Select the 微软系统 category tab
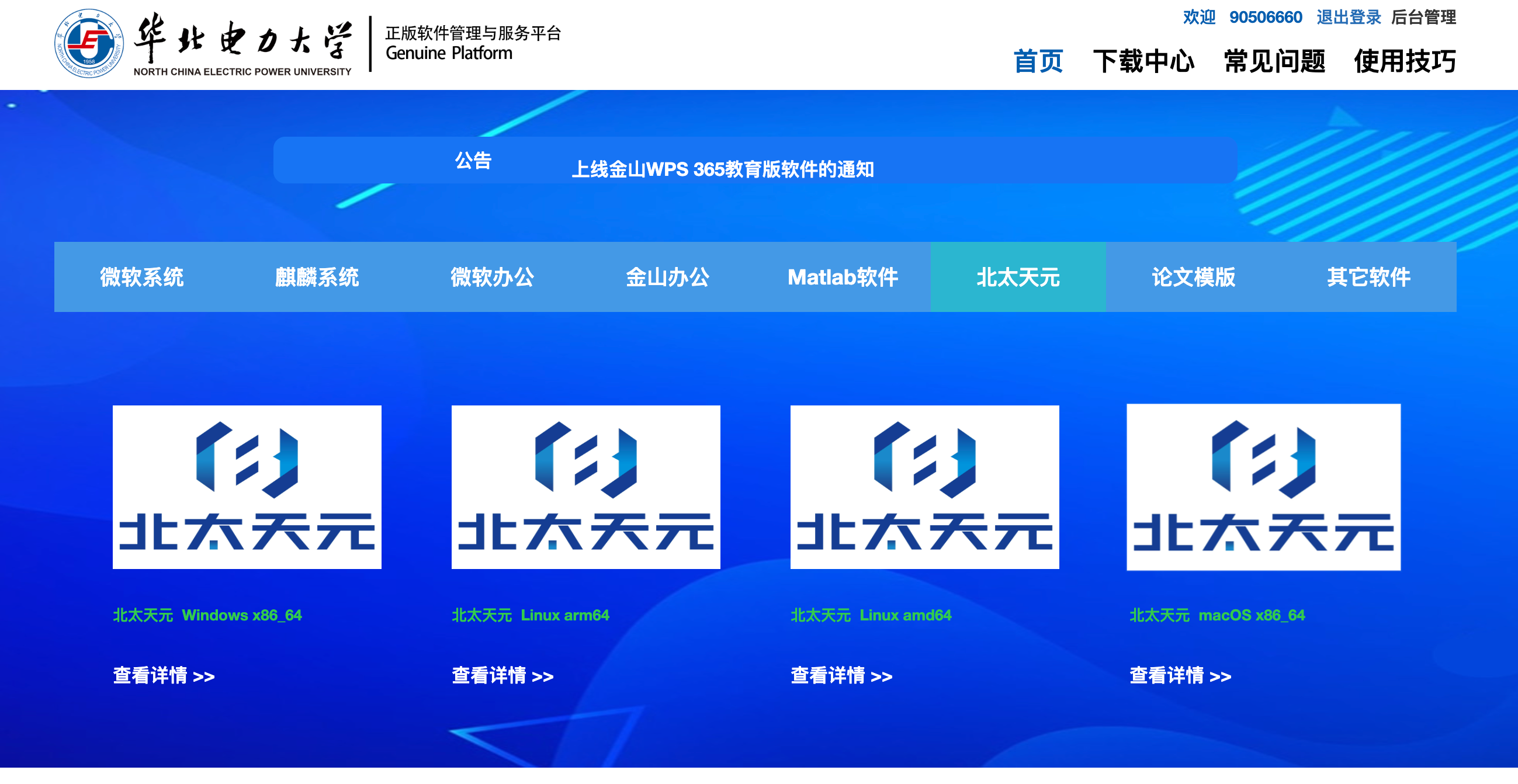Viewport: 1518px width, 784px height. coord(142,277)
